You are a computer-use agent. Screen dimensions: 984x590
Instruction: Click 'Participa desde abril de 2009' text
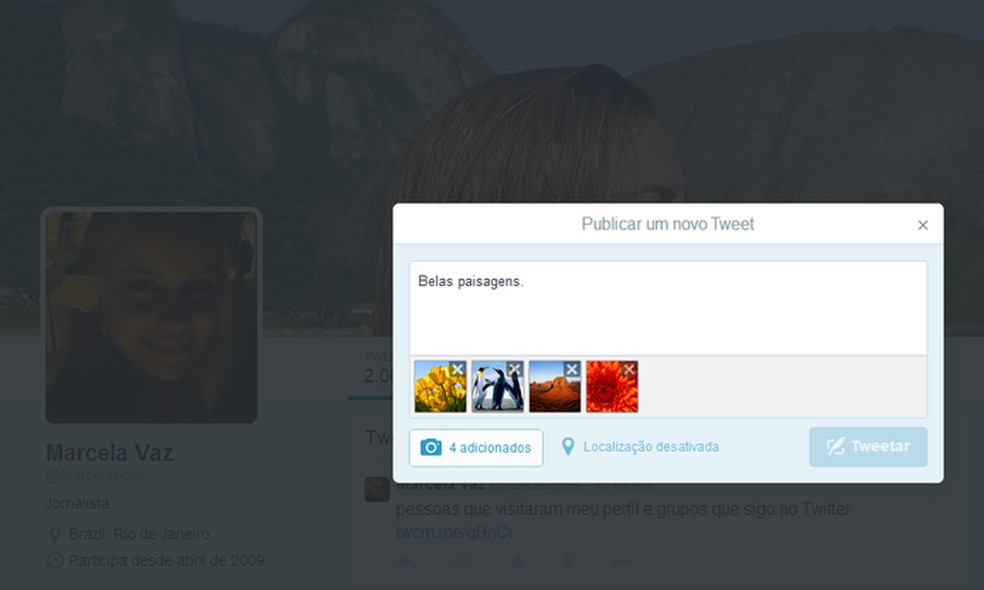(x=166, y=560)
